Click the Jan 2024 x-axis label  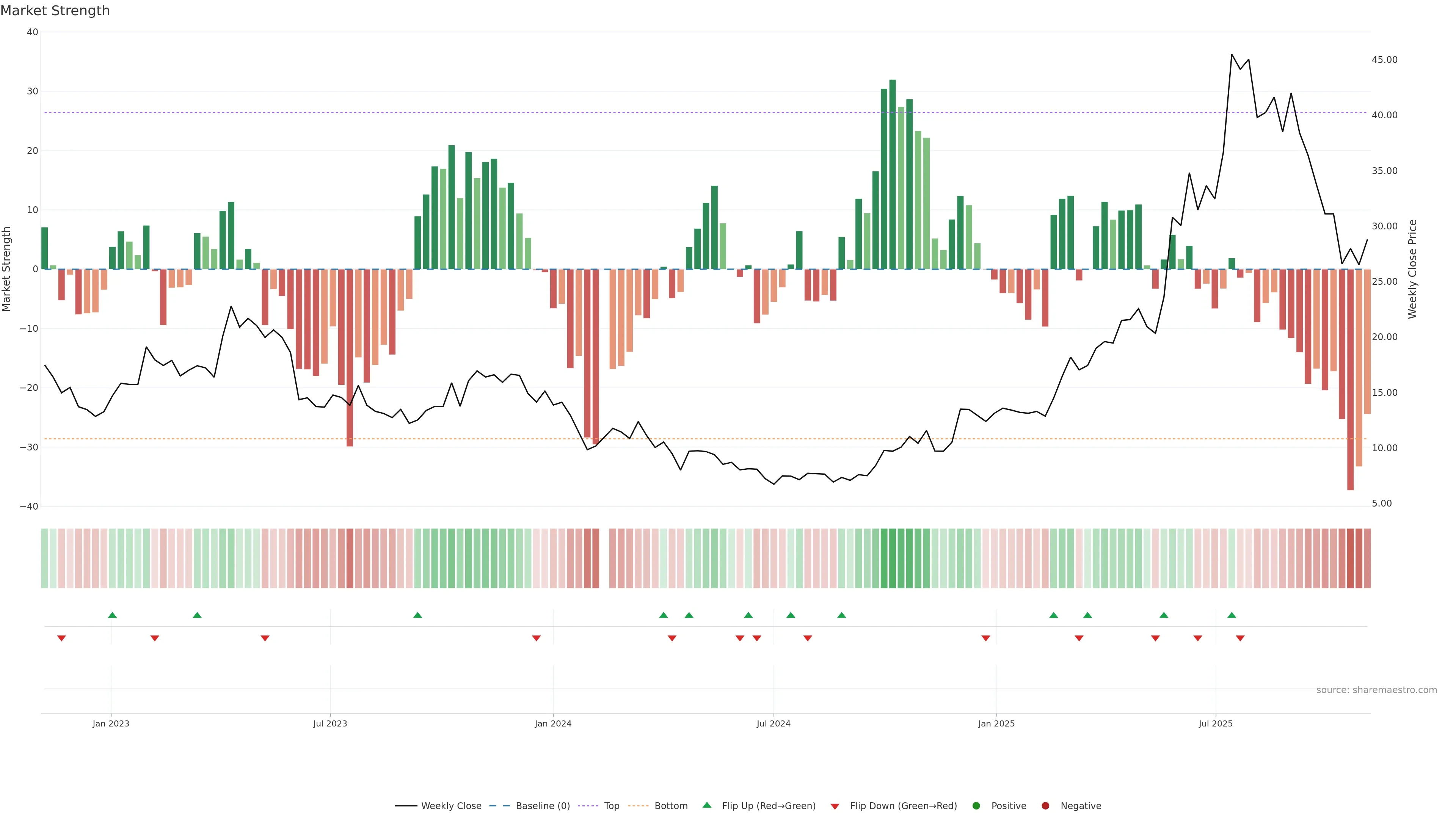tap(553, 723)
